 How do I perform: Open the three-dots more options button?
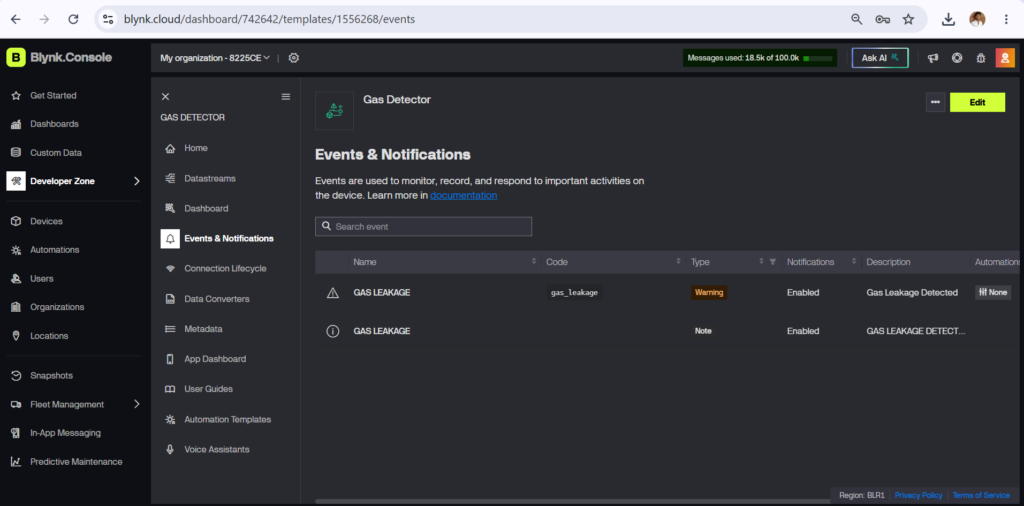click(935, 103)
